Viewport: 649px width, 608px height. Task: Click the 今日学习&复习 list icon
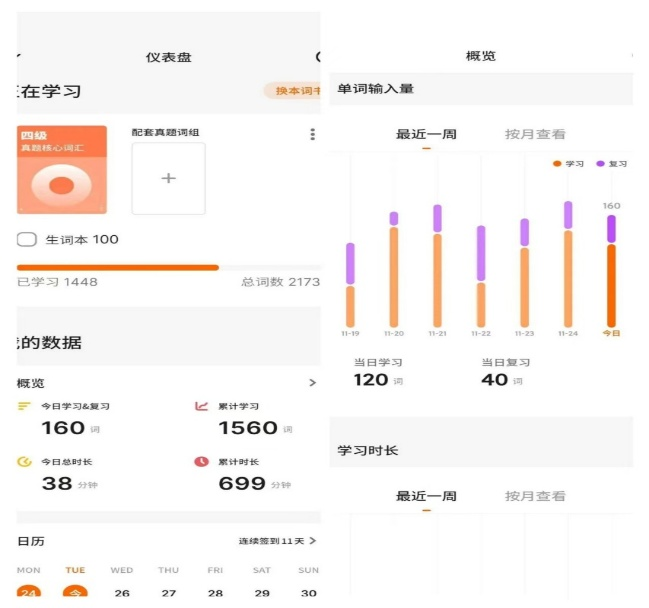tap(25, 406)
